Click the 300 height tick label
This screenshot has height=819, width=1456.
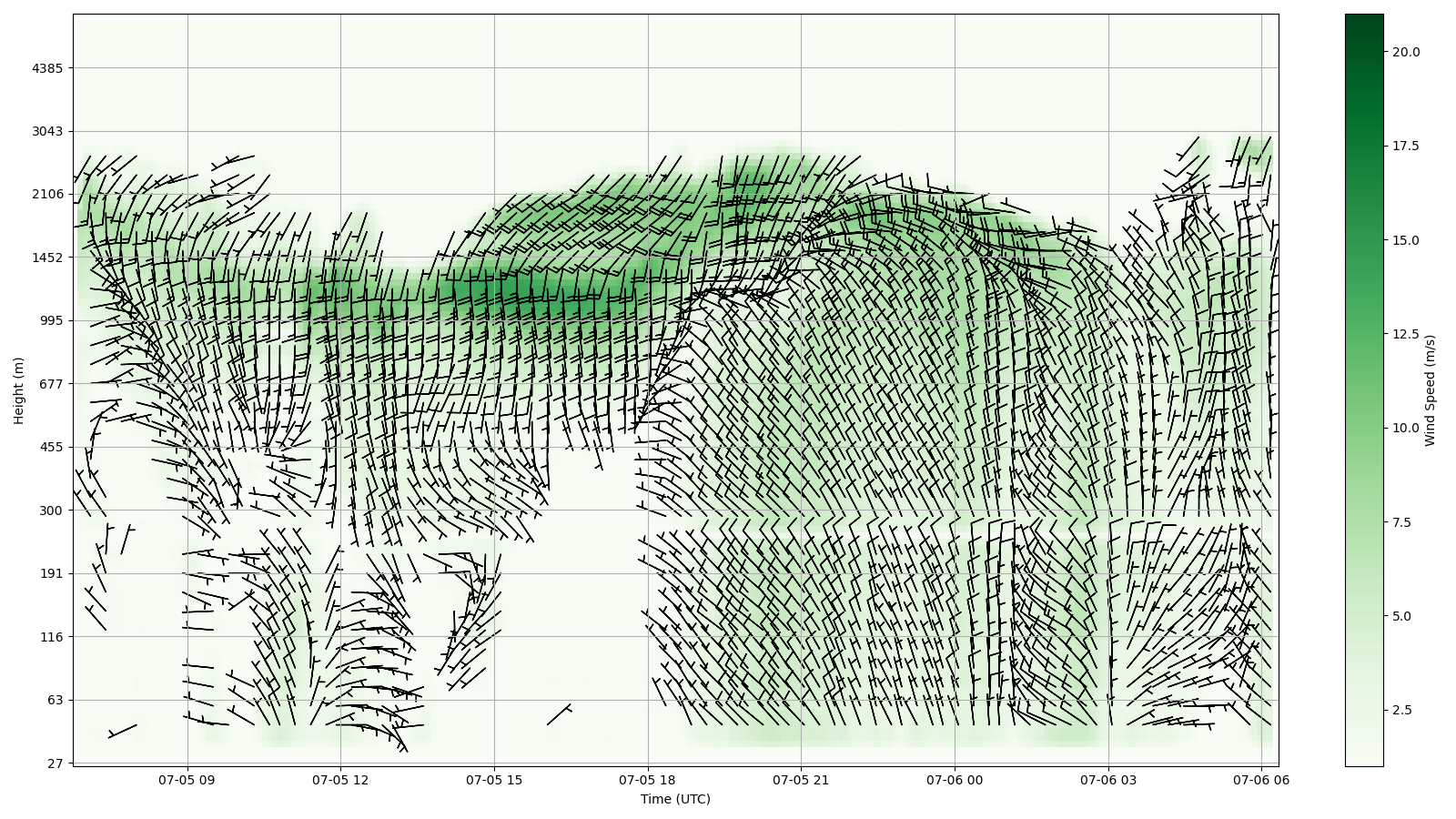tap(51, 511)
